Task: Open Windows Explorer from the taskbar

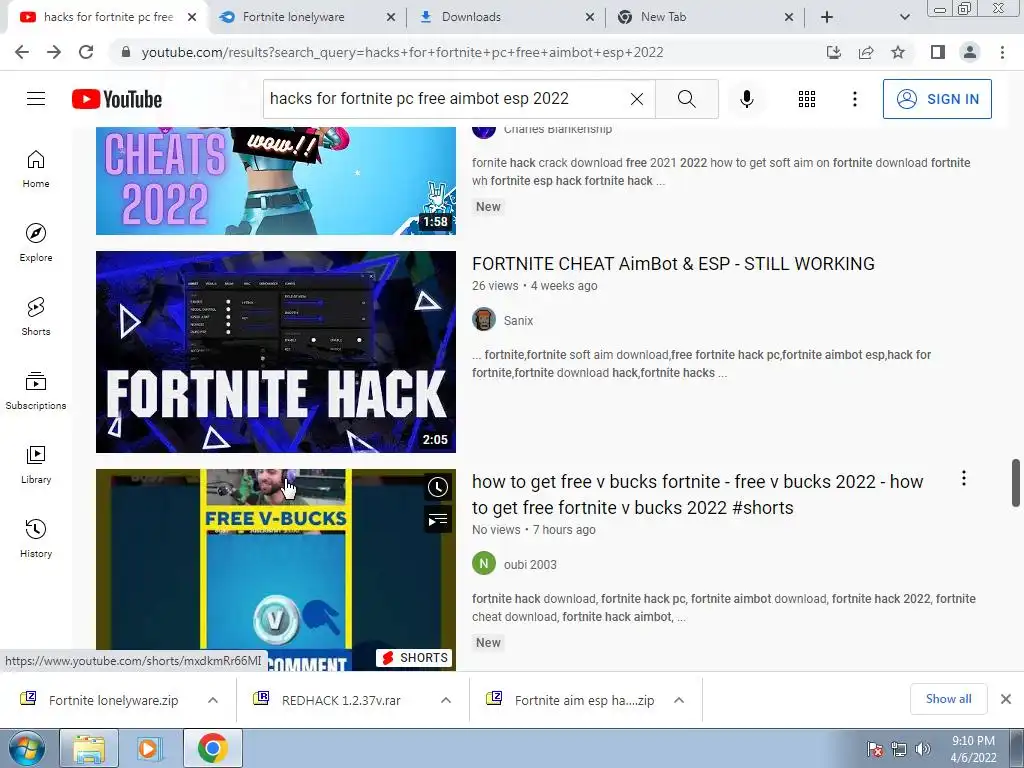Action: coord(89,748)
